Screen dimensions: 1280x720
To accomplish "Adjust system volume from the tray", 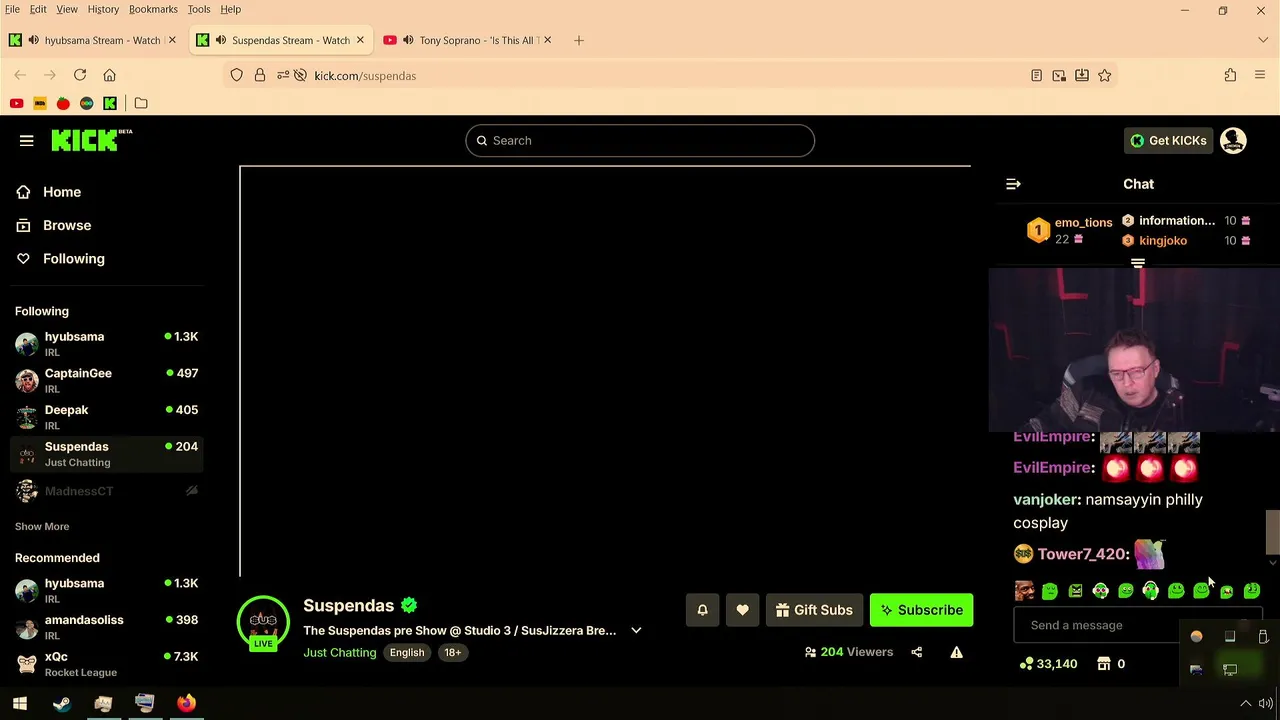I will pos(1266,703).
